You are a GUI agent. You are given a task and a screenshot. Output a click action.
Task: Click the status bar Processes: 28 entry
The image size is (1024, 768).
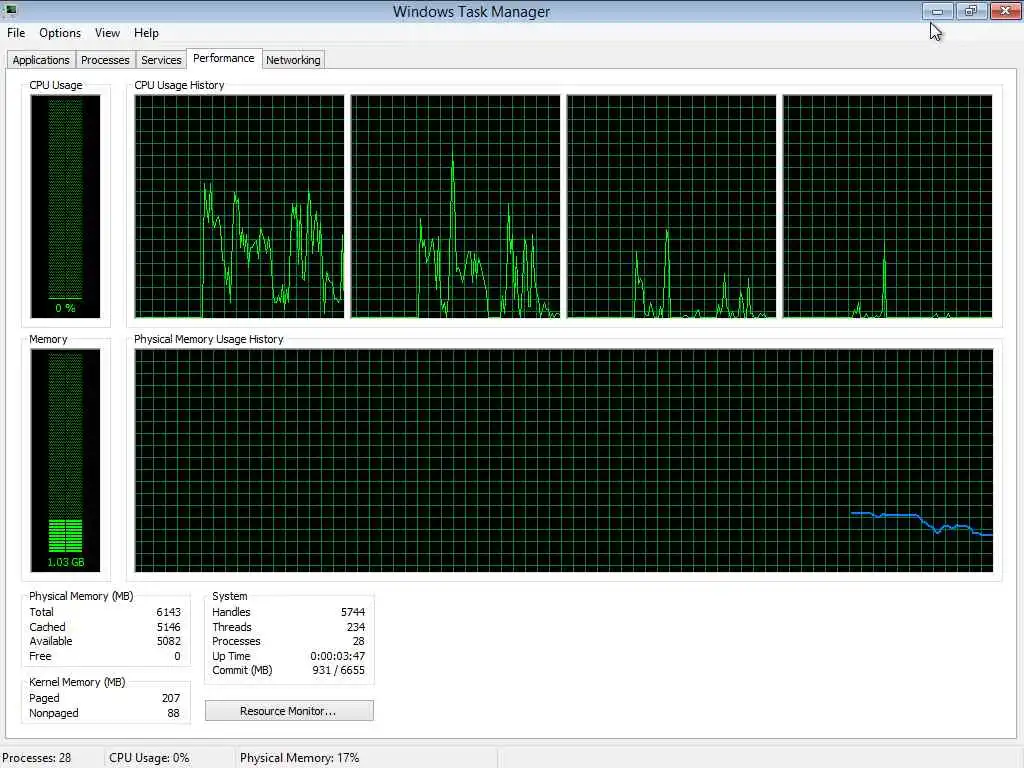tap(37, 758)
